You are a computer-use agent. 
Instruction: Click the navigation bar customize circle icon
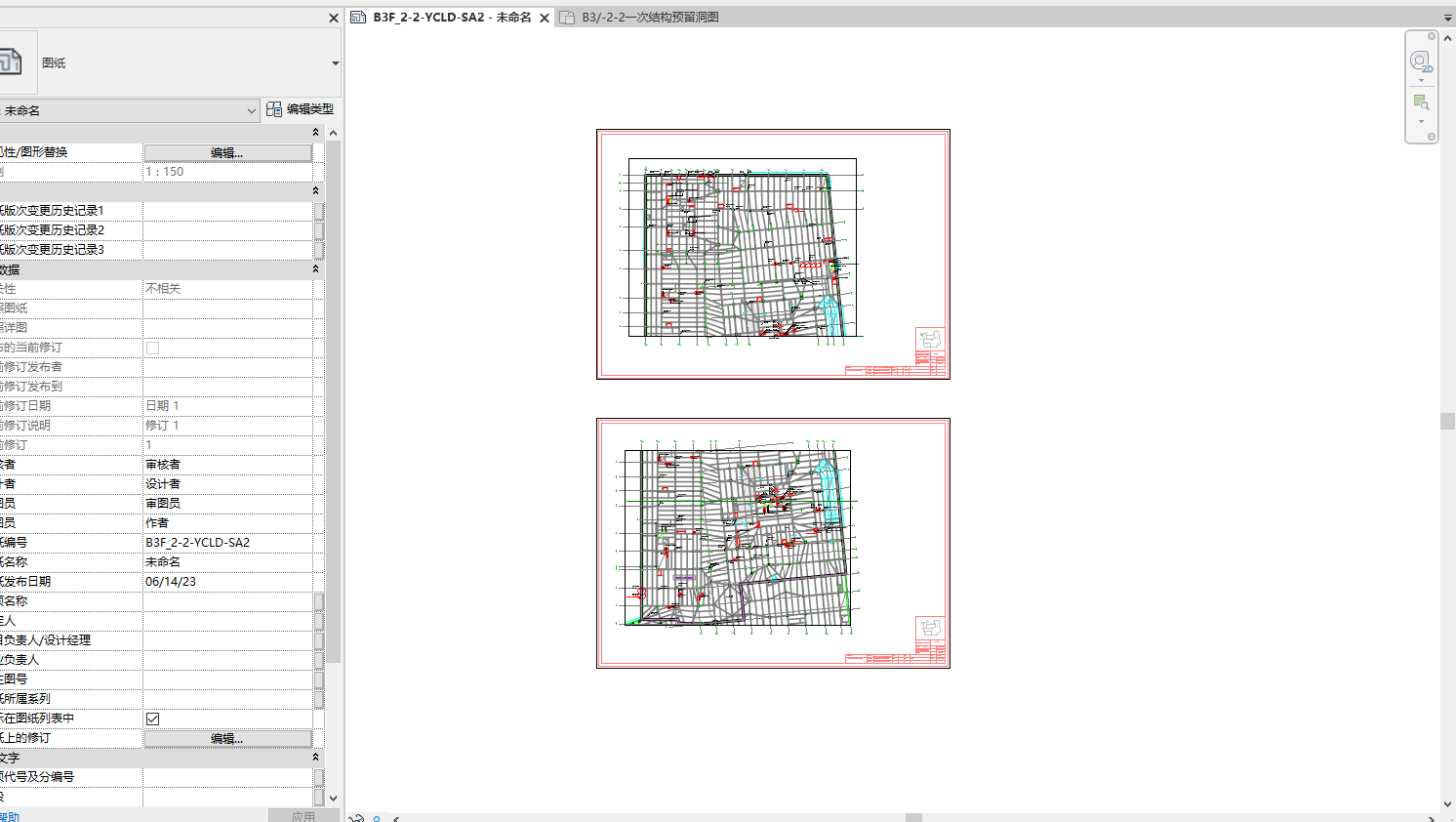point(1432,137)
